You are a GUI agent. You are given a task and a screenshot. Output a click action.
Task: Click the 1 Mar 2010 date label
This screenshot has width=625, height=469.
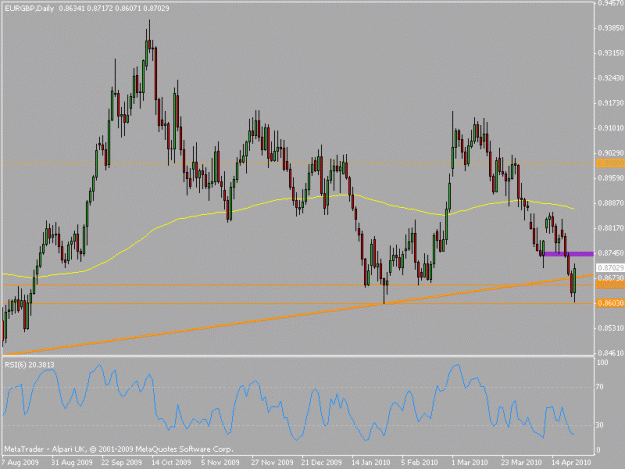(470, 462)
